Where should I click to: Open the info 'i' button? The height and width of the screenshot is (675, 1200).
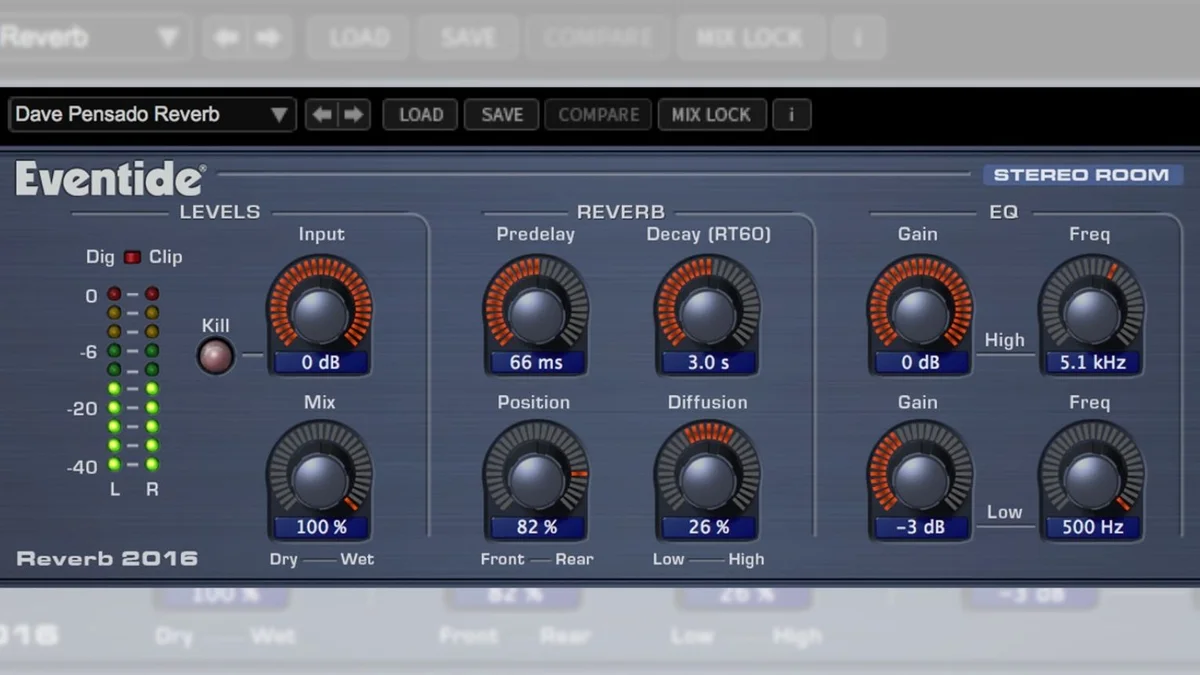pyautogui.click(x=791, y=115)
